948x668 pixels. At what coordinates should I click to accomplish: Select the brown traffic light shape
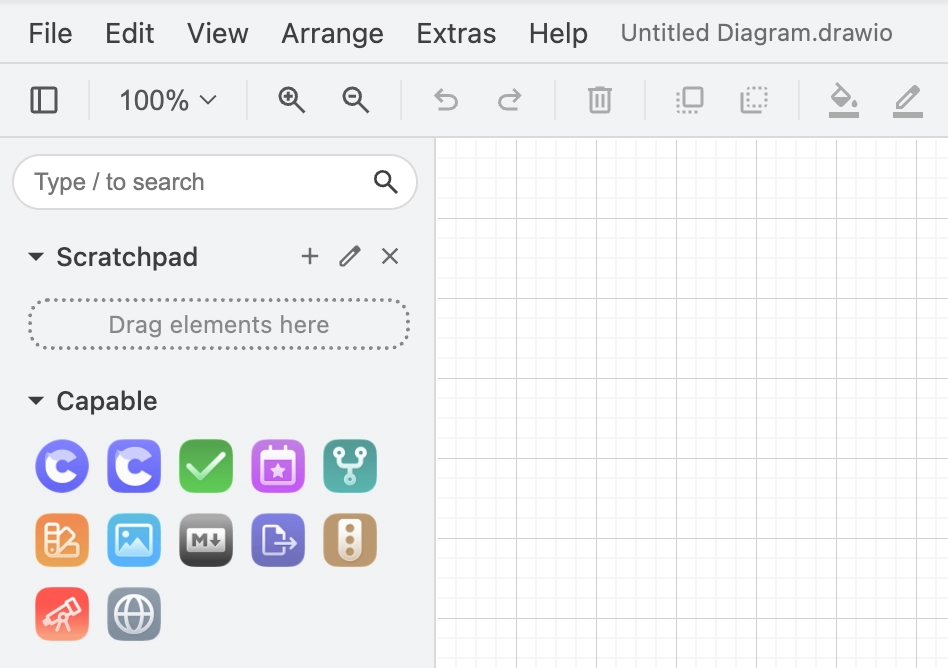click(x=350, y=540)
